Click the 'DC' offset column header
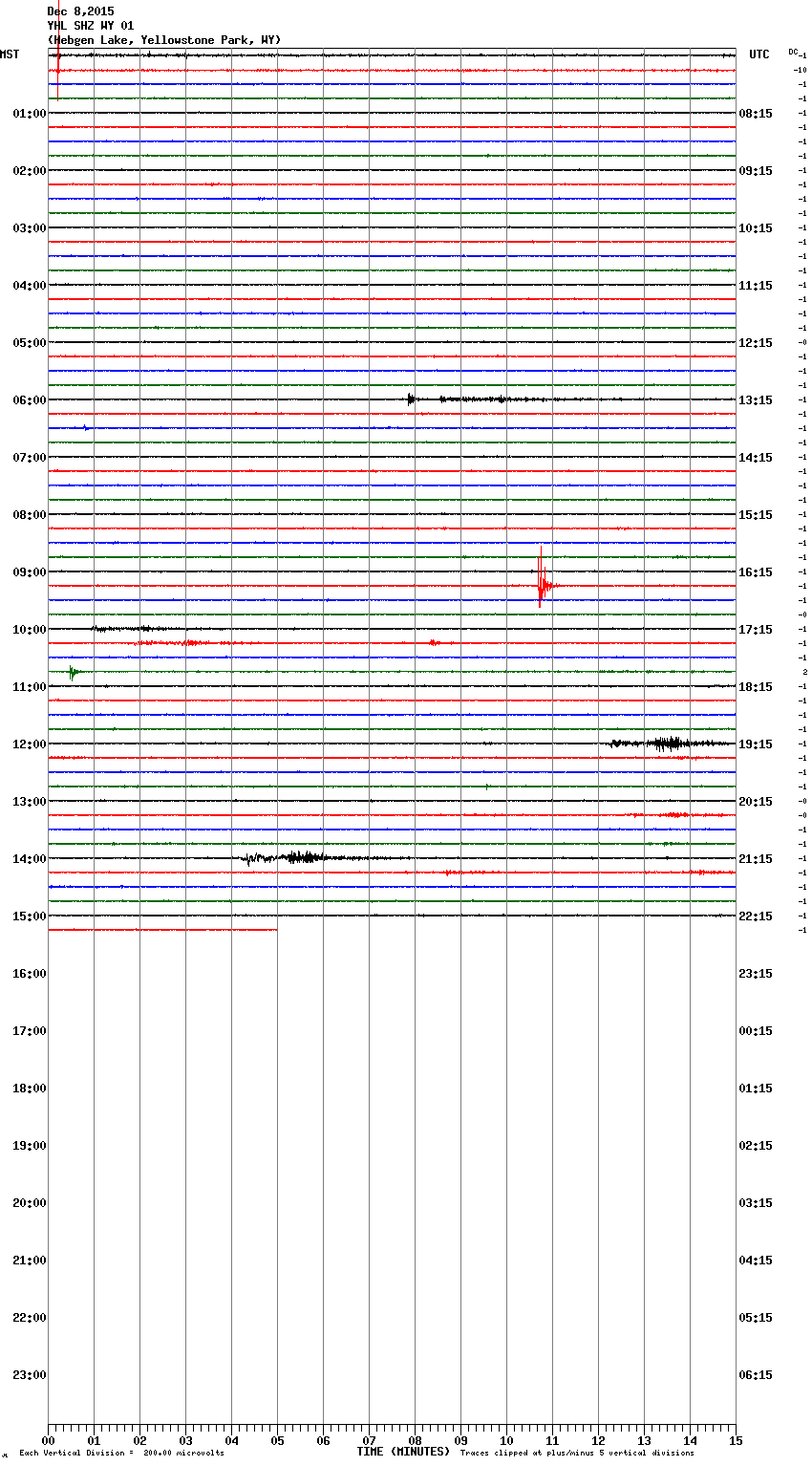Image resolution: width=812 pixels, height=1466 pixels. pos(793,52)
